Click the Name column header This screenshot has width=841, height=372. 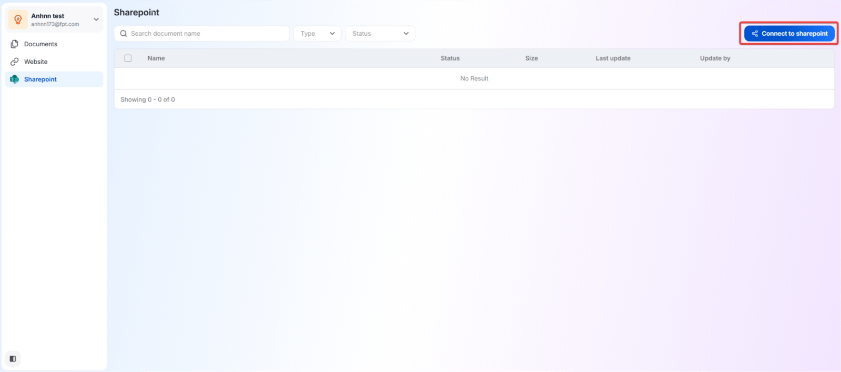click(156, 58)
